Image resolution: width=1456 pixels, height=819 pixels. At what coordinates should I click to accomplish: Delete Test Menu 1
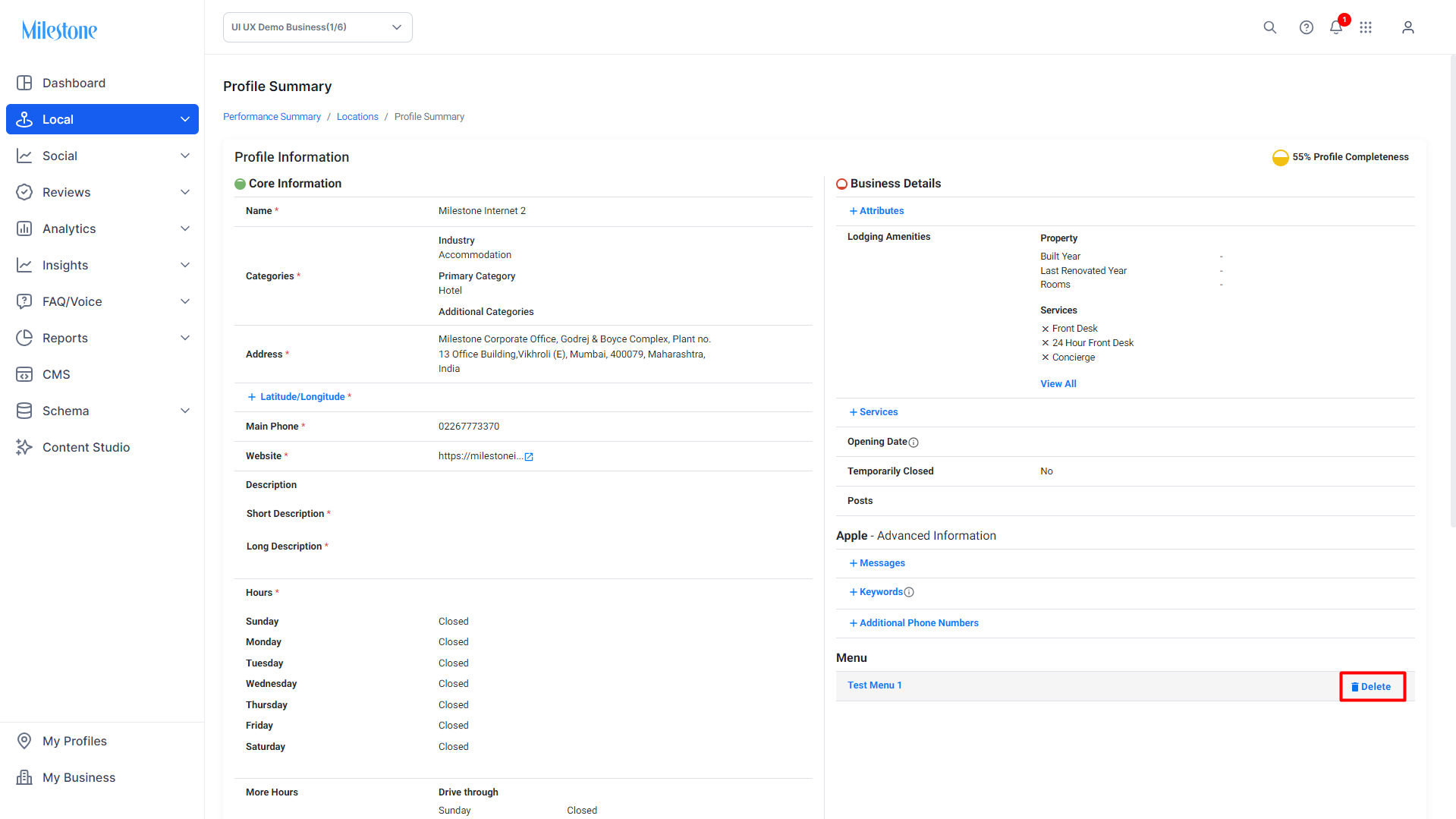point(1372,687)
